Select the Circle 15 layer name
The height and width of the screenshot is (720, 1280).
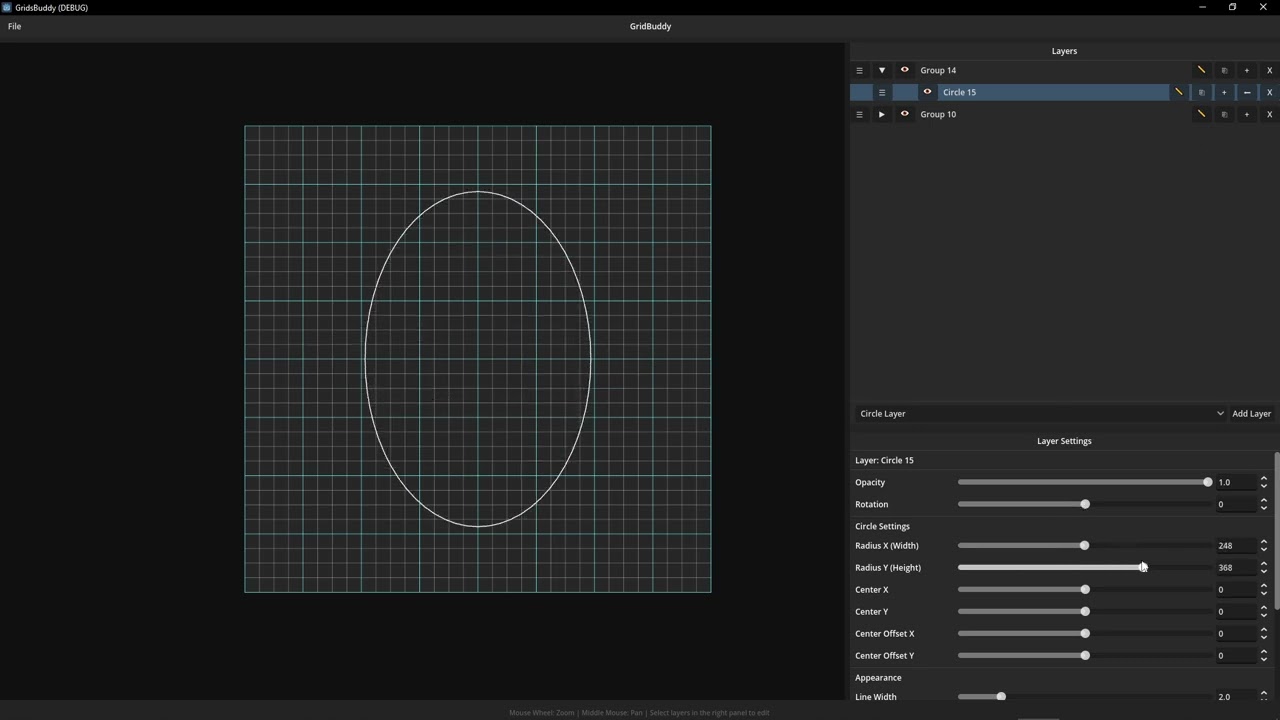pos(959,92)
